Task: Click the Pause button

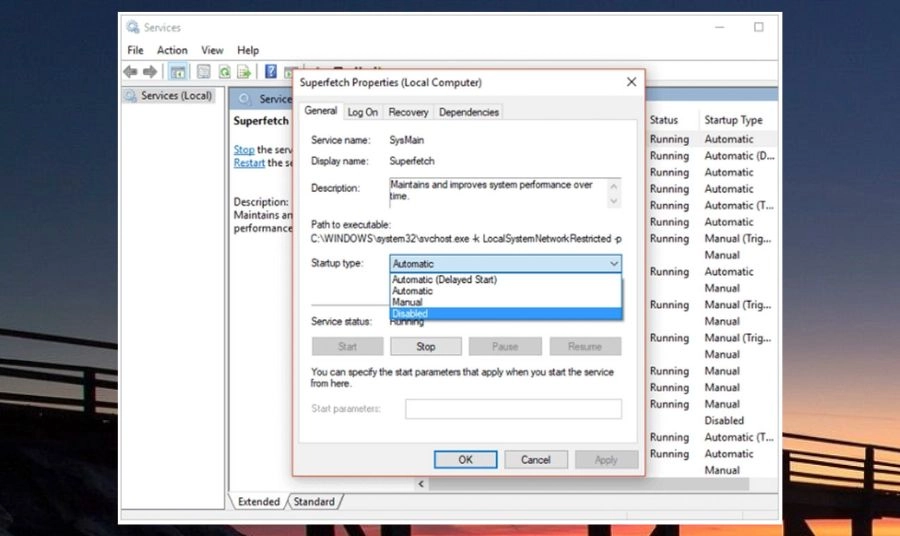Action: [x=505, y=347]
